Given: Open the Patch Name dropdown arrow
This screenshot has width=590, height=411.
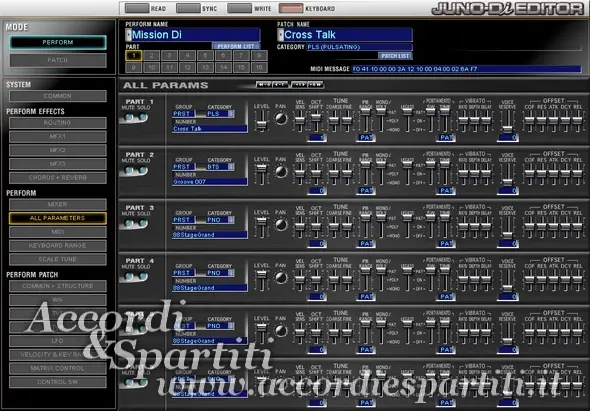Looking at the screenshot, I should coord(280,35).
